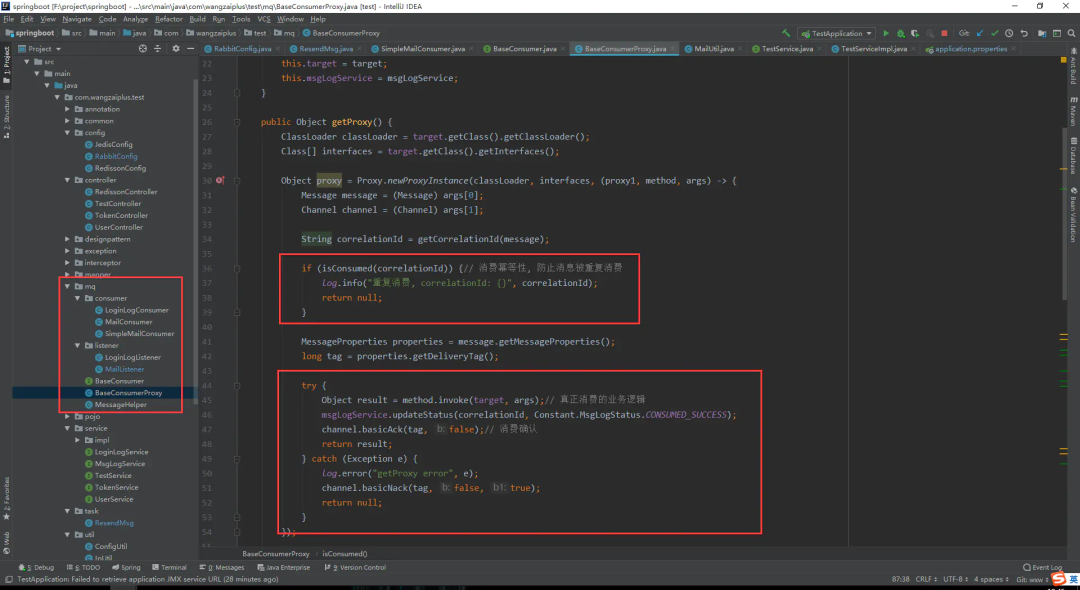This screenshot has width=1080, height=590.
Task: Select LoginLogListener in project tree
Action: 132,357
